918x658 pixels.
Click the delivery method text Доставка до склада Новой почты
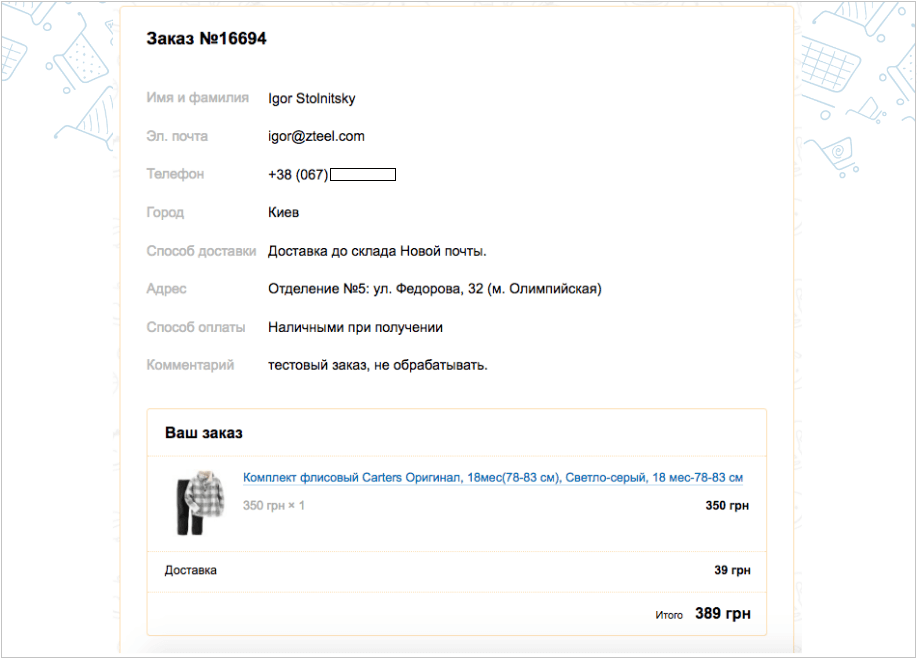click(x=377, y=251)
